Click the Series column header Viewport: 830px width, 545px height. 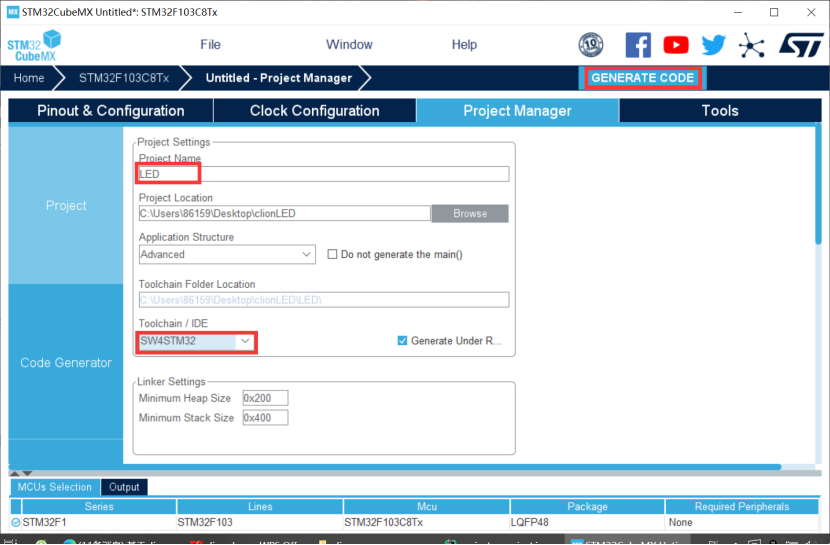click(x=99, y=506)
